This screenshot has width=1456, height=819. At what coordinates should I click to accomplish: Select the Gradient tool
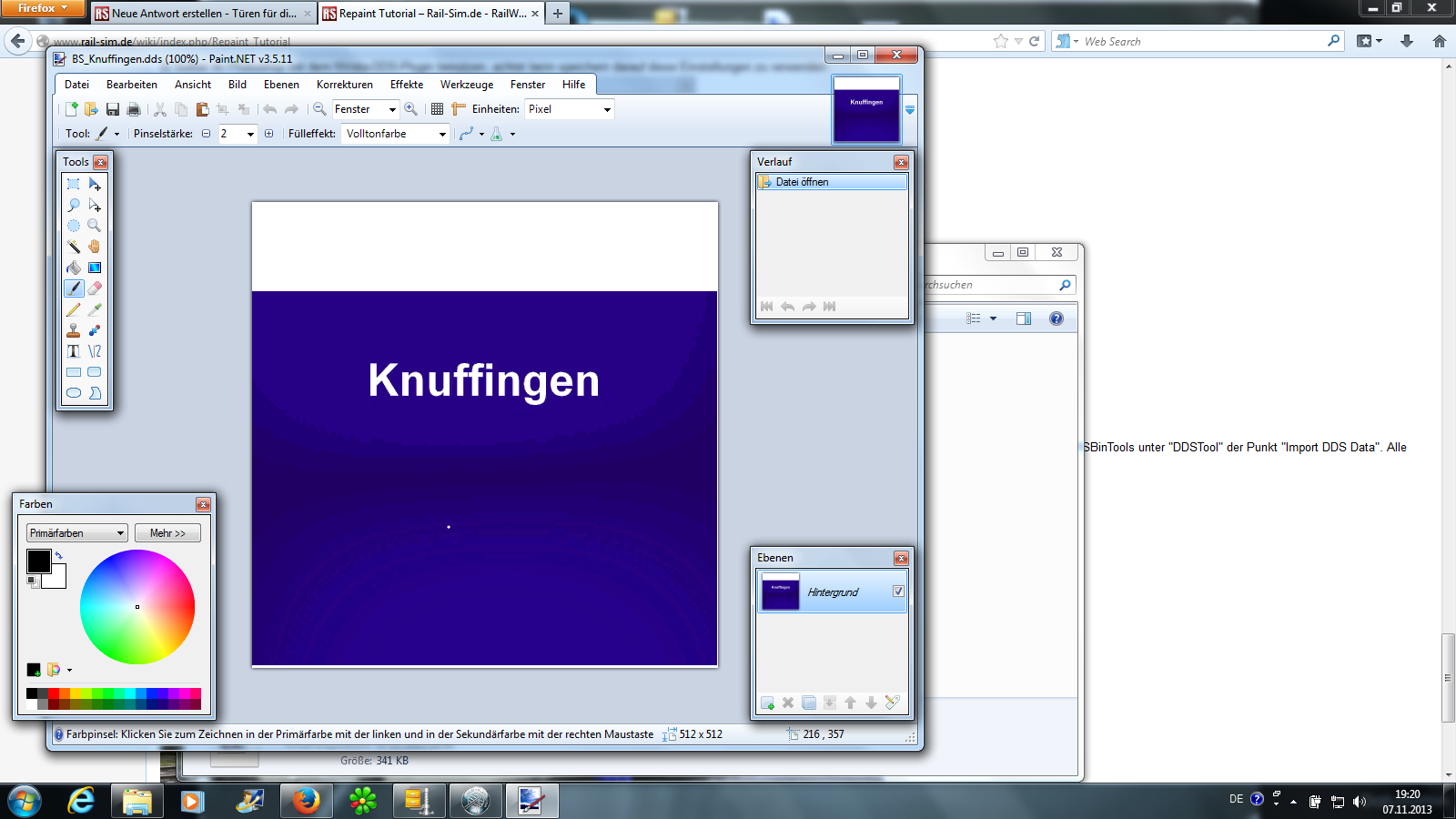click(x=95, y=268)
